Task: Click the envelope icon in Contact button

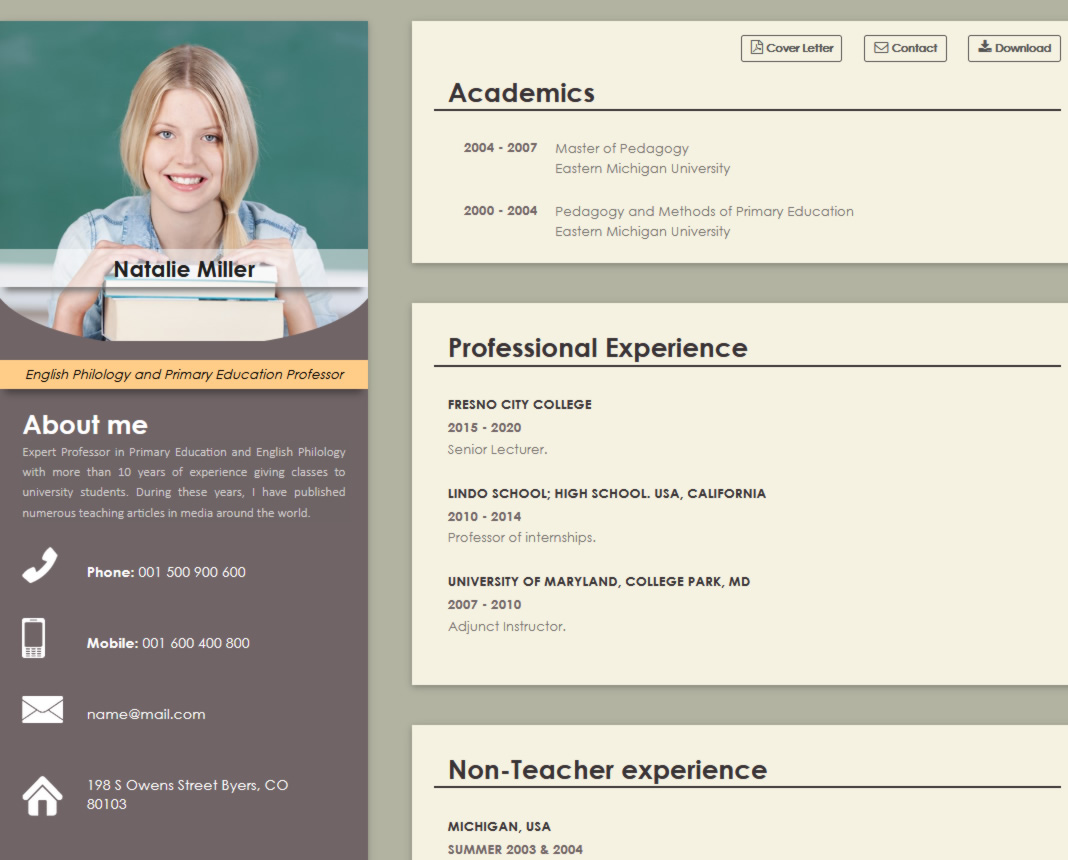Action: tap(881, 48)
